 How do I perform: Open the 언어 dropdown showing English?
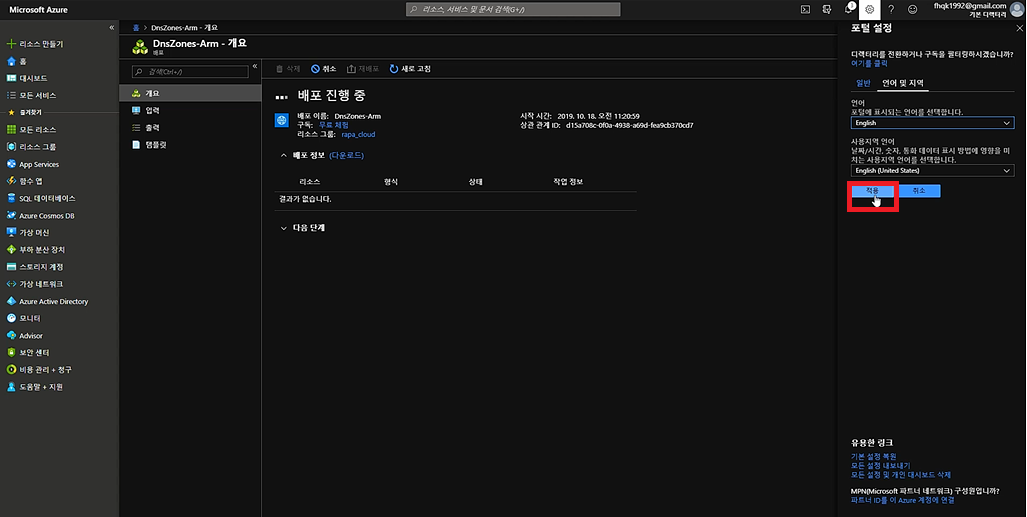click(932, 123)
